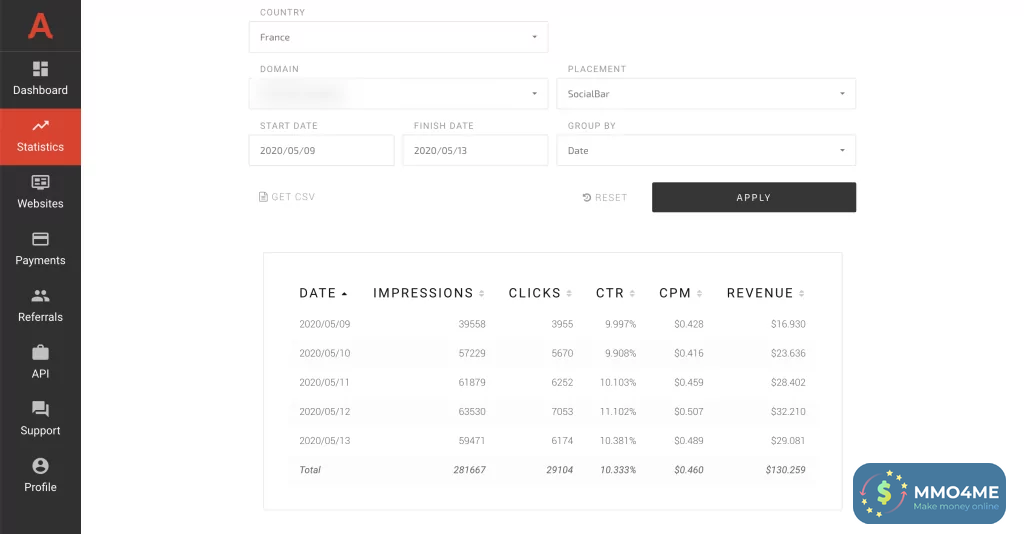Click the Reset filters link
The width and height of the screenshot is (1024, 534).
(x=605, y=198)
